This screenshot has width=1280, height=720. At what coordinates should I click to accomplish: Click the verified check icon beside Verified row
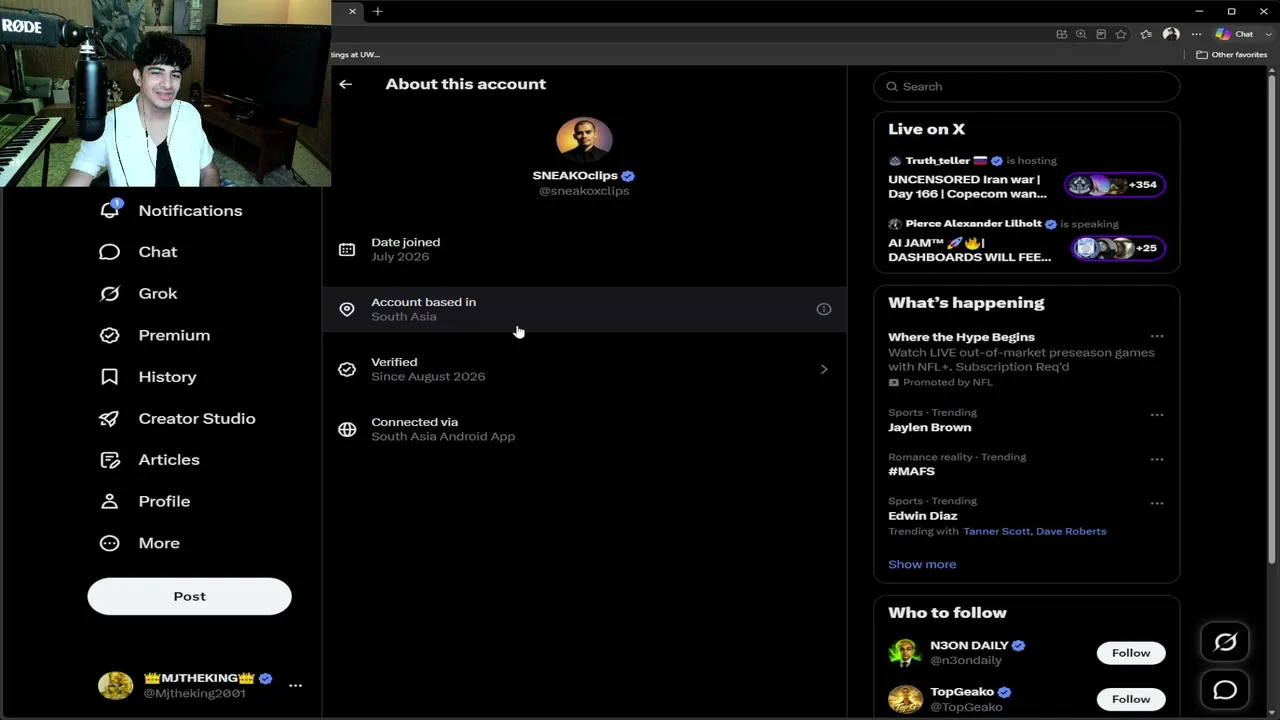point(347,369)
